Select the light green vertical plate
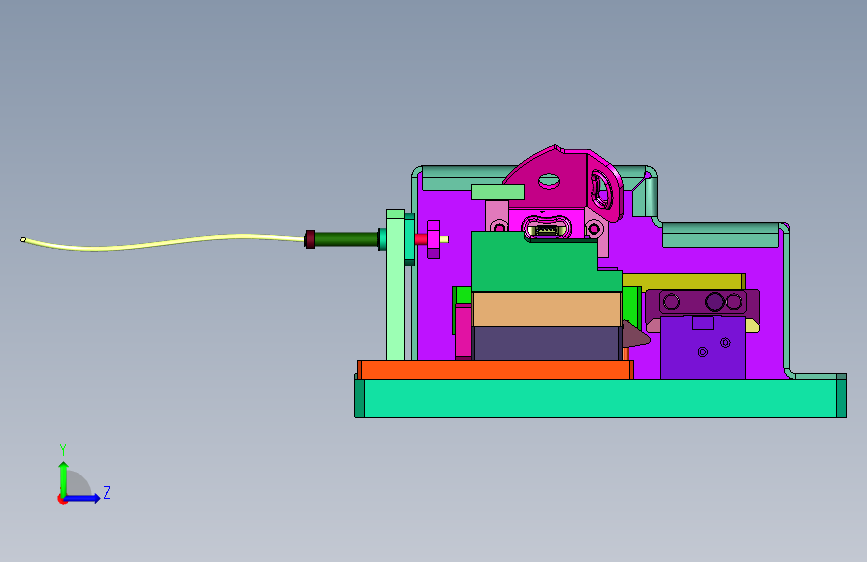The image size is (867, 562). click(x=395, y=285)
